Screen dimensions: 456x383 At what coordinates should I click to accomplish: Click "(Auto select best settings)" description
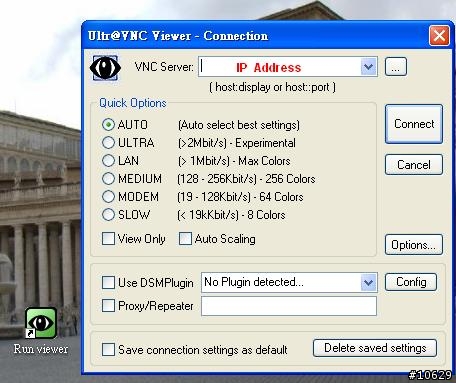[239, 125]
